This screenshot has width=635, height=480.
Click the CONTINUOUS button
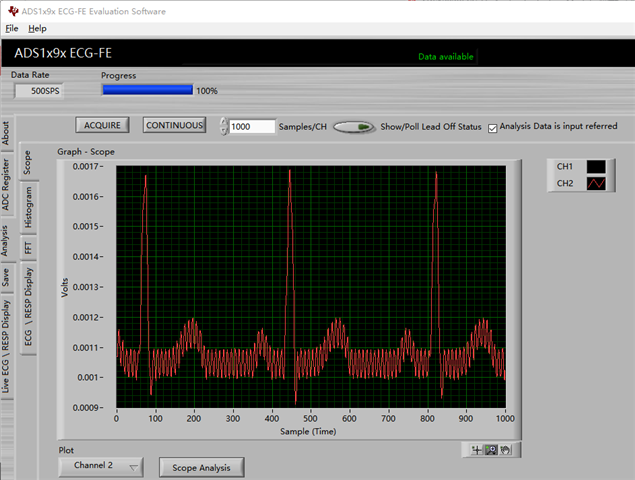point(175,125)
